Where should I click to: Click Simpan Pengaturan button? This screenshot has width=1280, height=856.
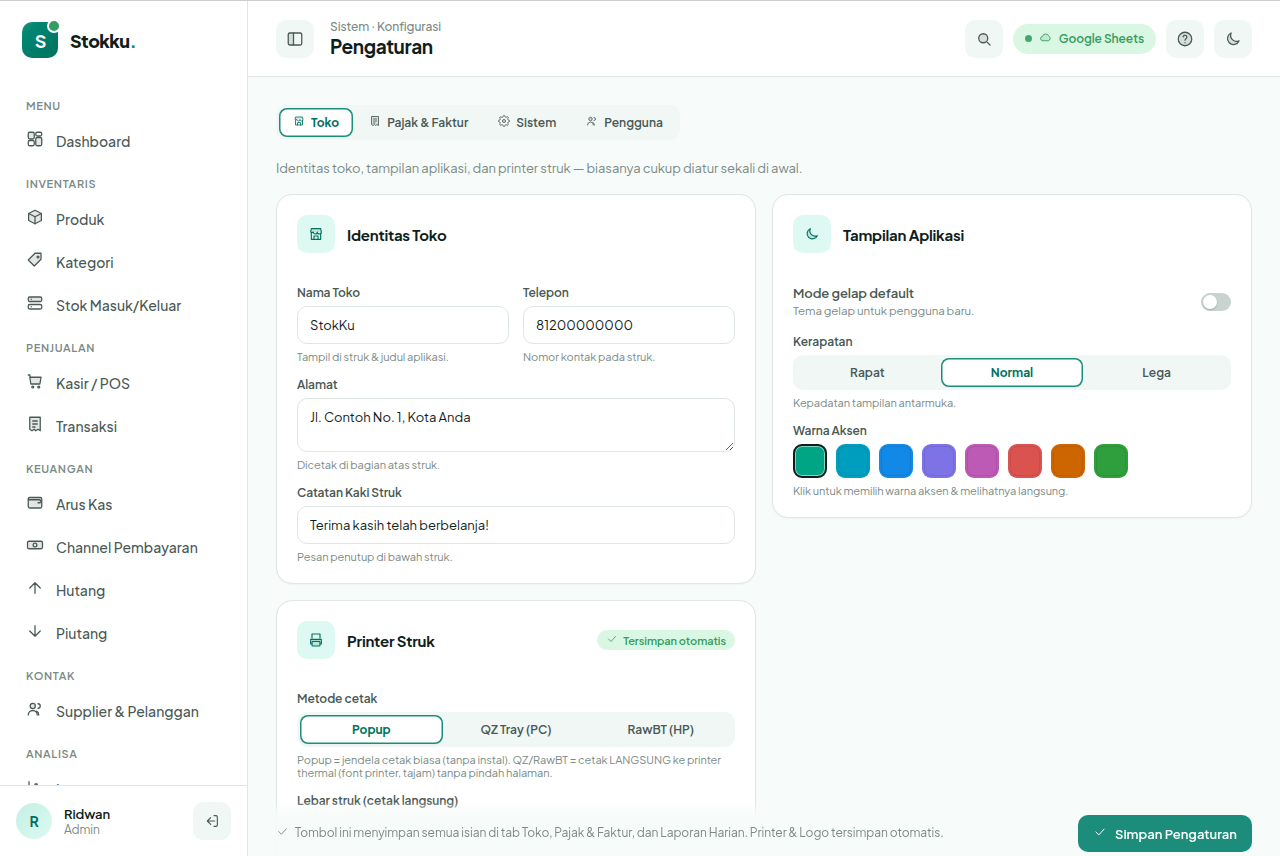tap(1165, 834)
